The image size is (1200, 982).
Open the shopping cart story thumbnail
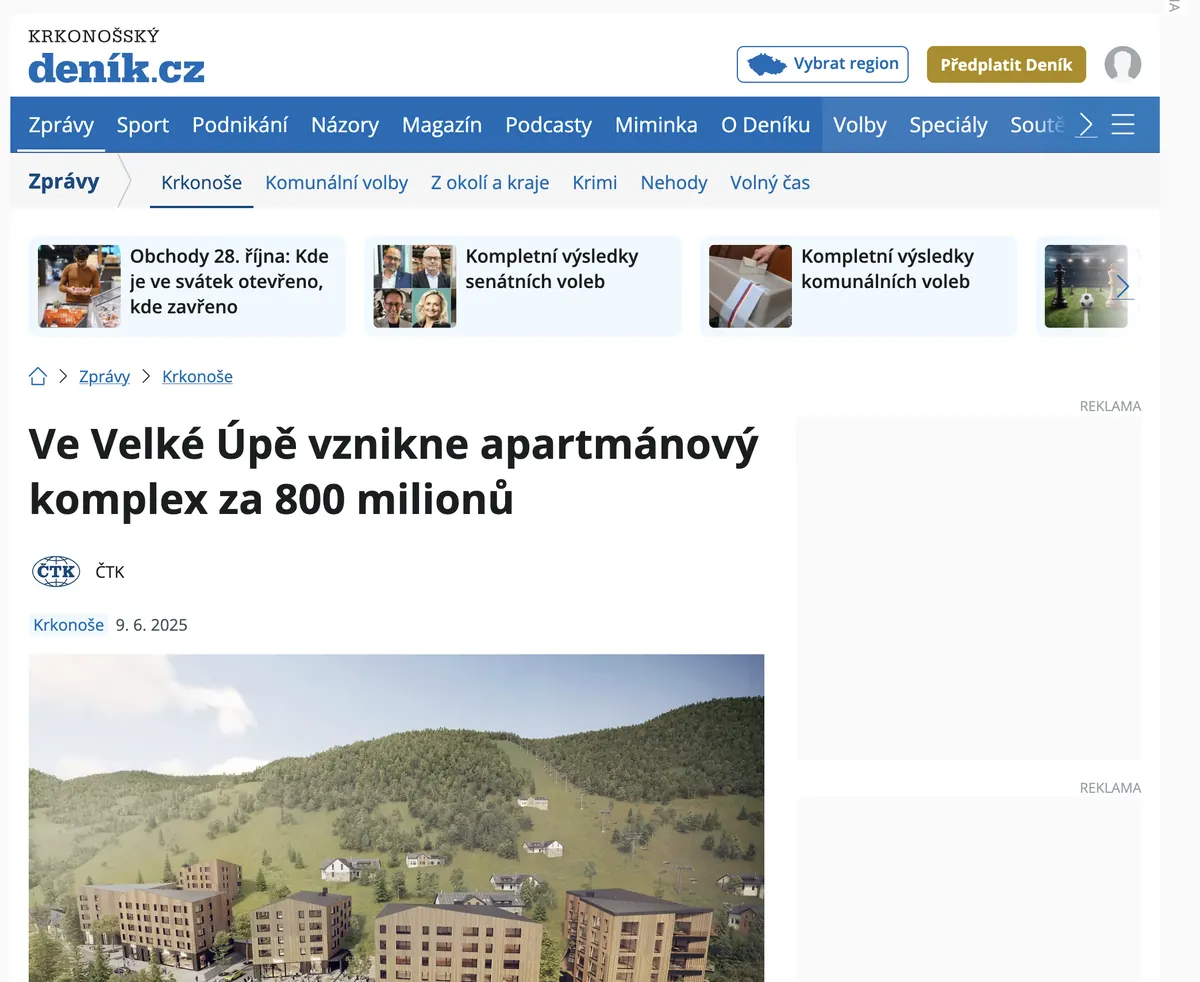tap(79, 286)
